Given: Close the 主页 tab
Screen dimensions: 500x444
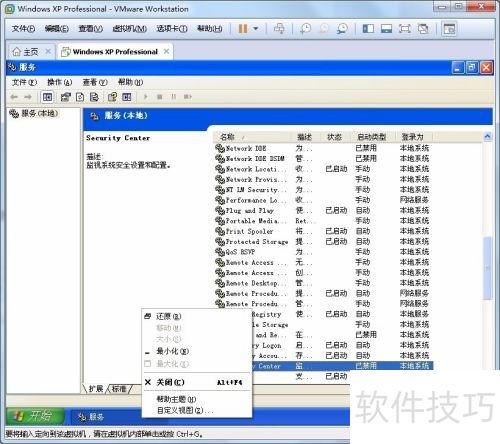Looking at the screenshot, I should point(48,51).
